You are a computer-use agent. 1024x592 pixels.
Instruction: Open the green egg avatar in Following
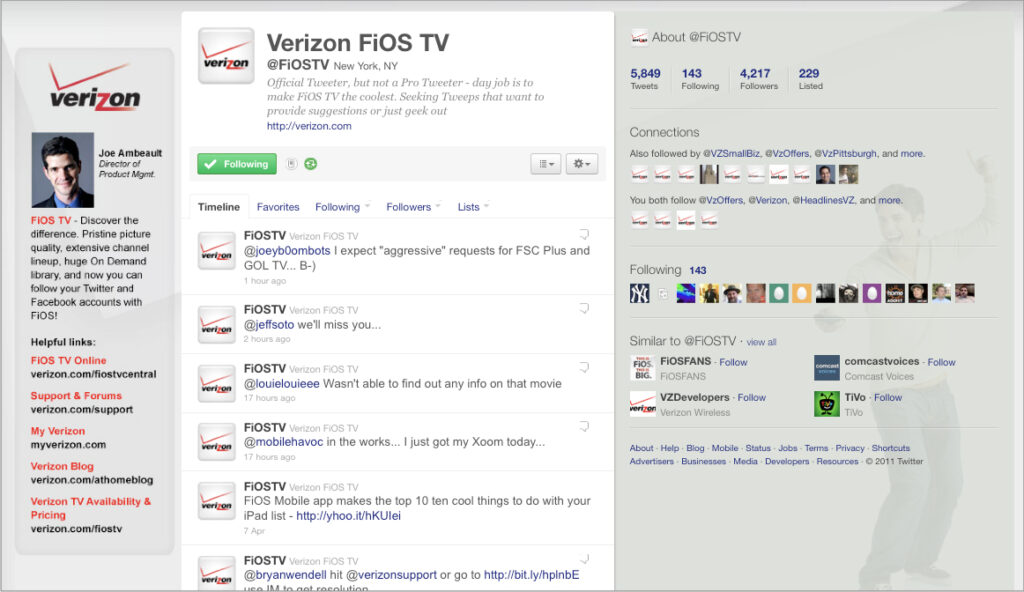tap(778, 293)
